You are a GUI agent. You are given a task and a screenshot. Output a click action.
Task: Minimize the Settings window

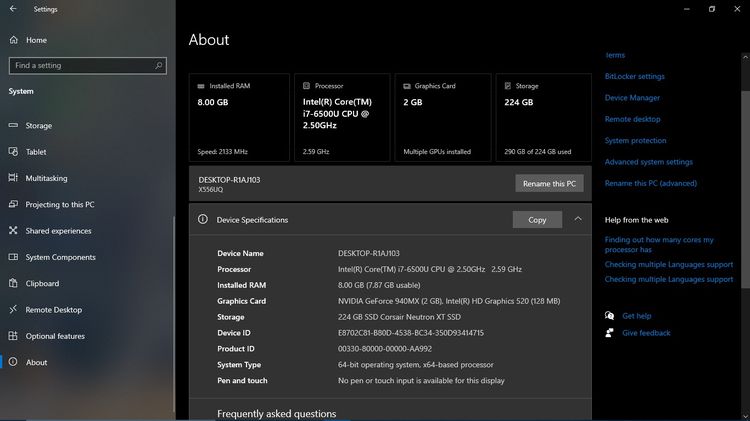pos(687,9)
